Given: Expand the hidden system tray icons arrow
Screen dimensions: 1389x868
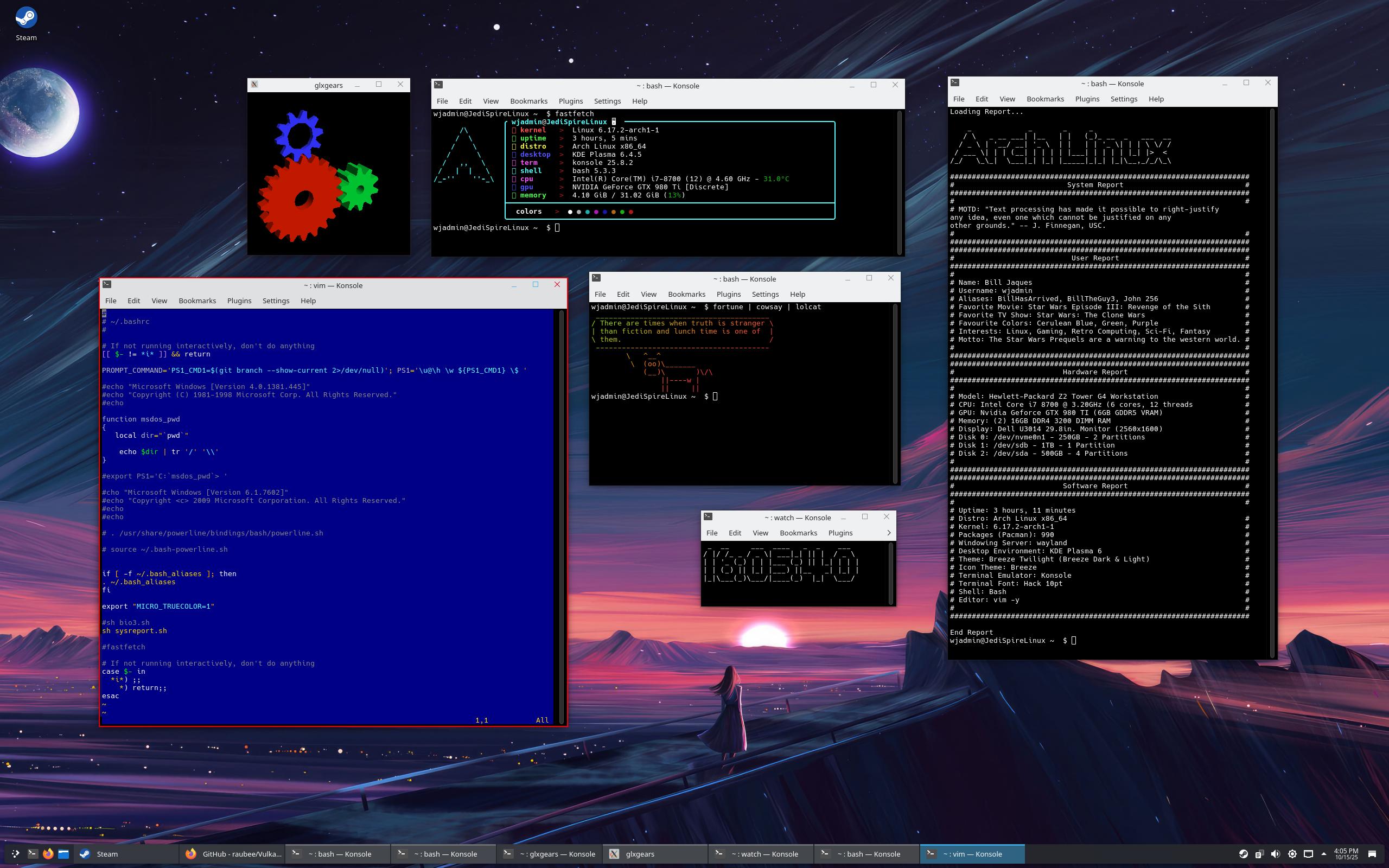Looking at the screenshot, I should (x=1323, y=854).
